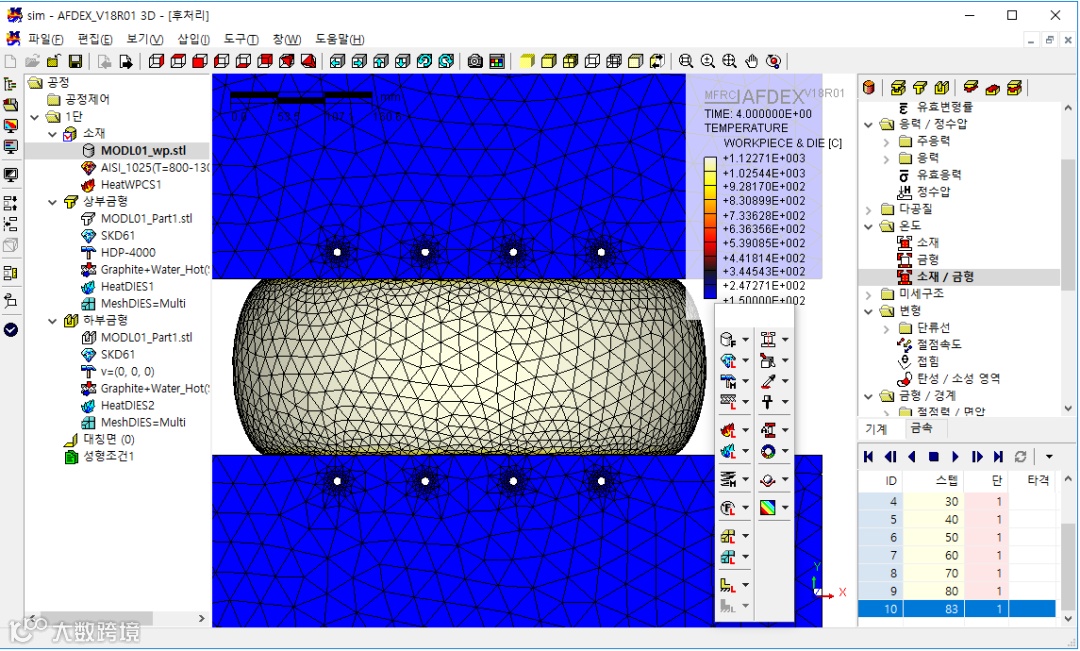Click the circled F friction icon in floating toolbar
Screen dimensions: 1080x651
tap(728, 508)
